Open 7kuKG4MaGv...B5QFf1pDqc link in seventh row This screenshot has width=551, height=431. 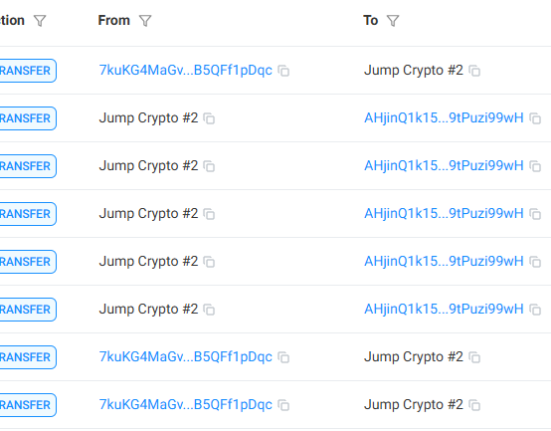[186, 357]
